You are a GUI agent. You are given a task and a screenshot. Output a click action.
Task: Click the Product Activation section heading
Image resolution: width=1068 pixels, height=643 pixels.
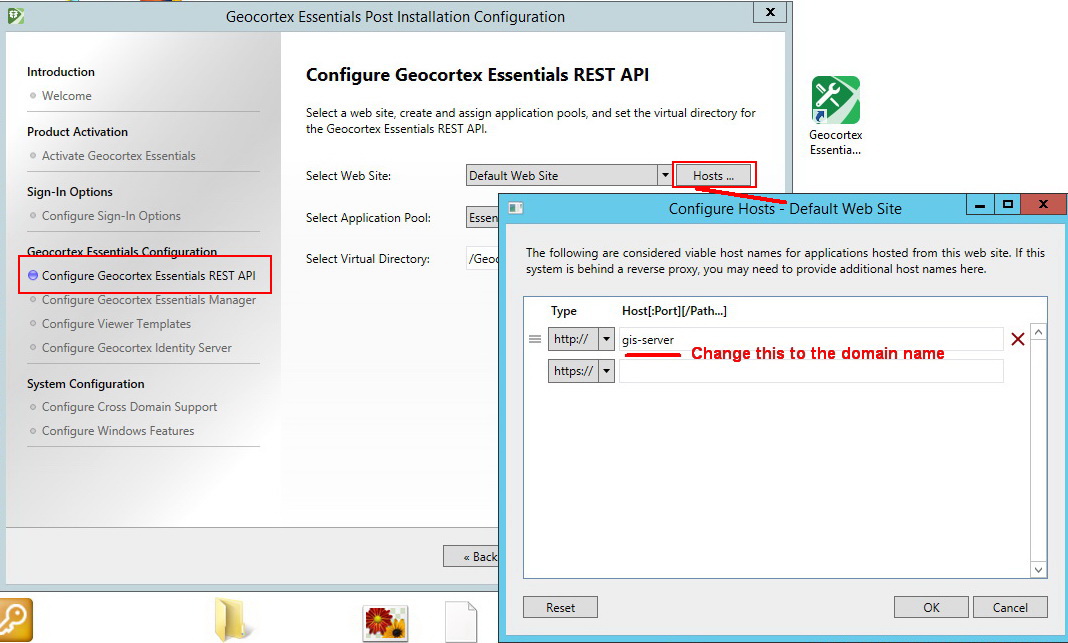(77, 132)
